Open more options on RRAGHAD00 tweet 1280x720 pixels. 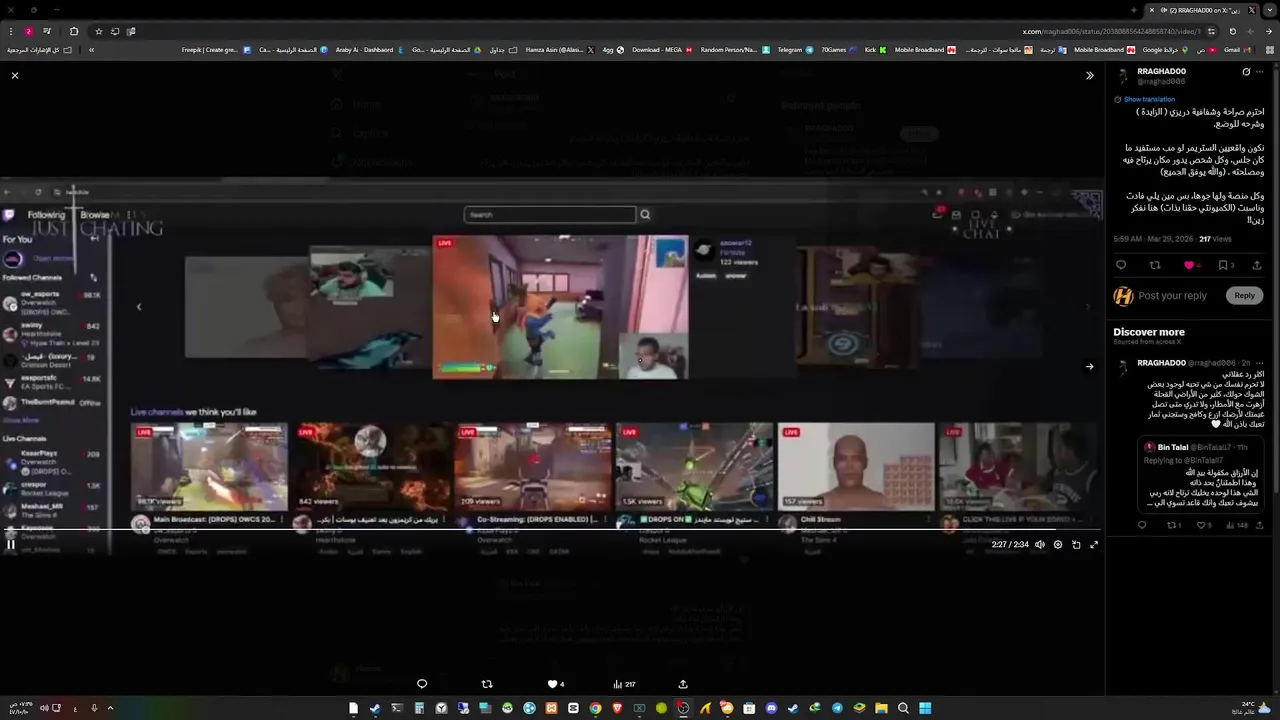1260,72
